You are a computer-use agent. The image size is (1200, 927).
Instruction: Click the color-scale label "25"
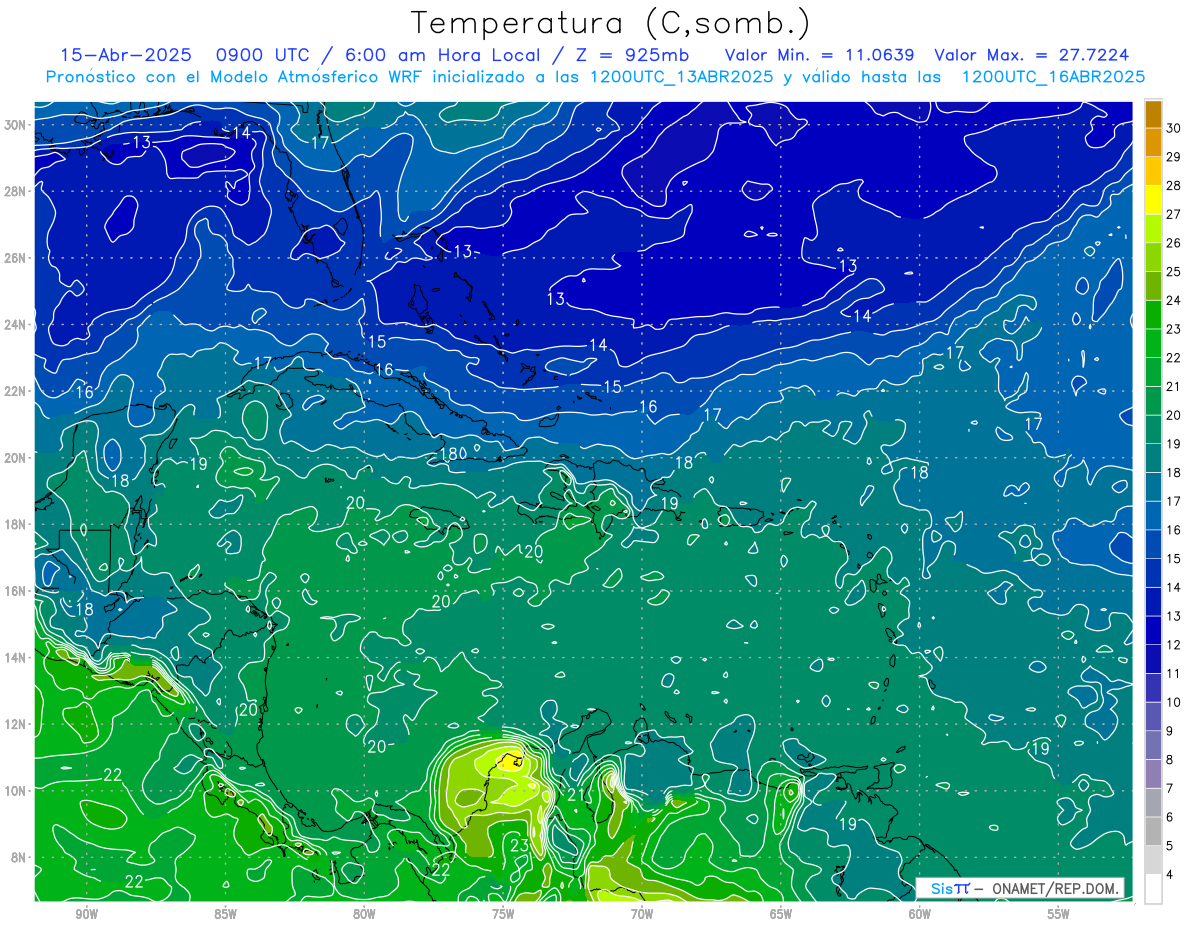pos(1174,272)
